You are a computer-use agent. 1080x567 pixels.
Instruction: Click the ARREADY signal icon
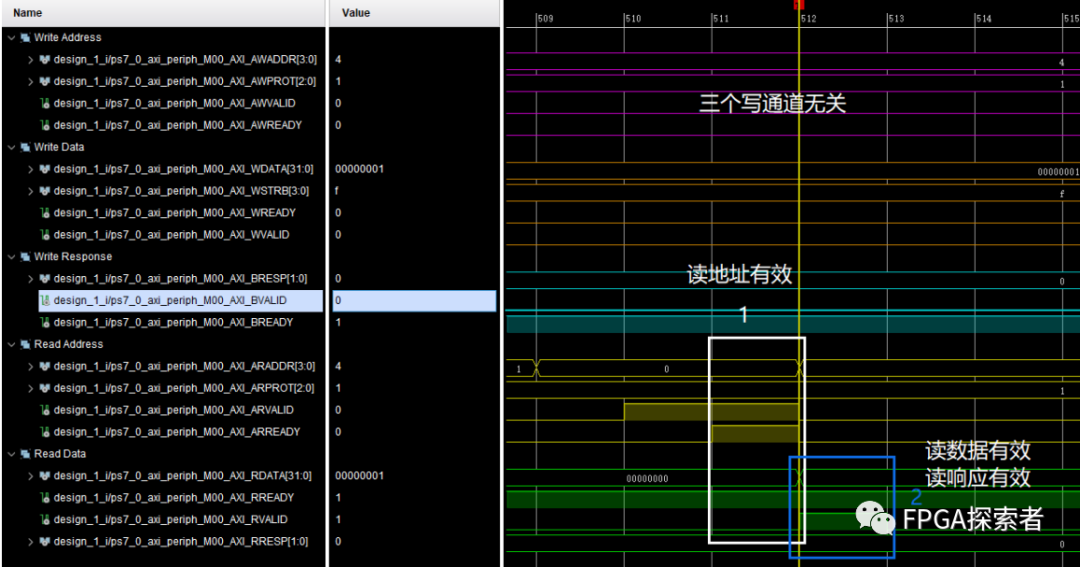point(45,432)
